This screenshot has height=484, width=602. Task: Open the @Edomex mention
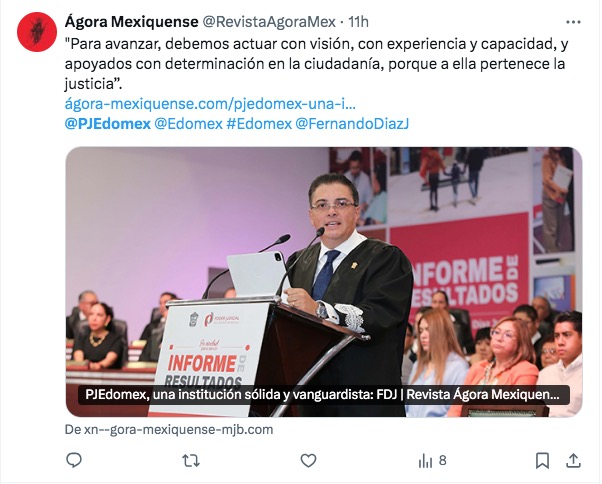(x=188, y=124)
